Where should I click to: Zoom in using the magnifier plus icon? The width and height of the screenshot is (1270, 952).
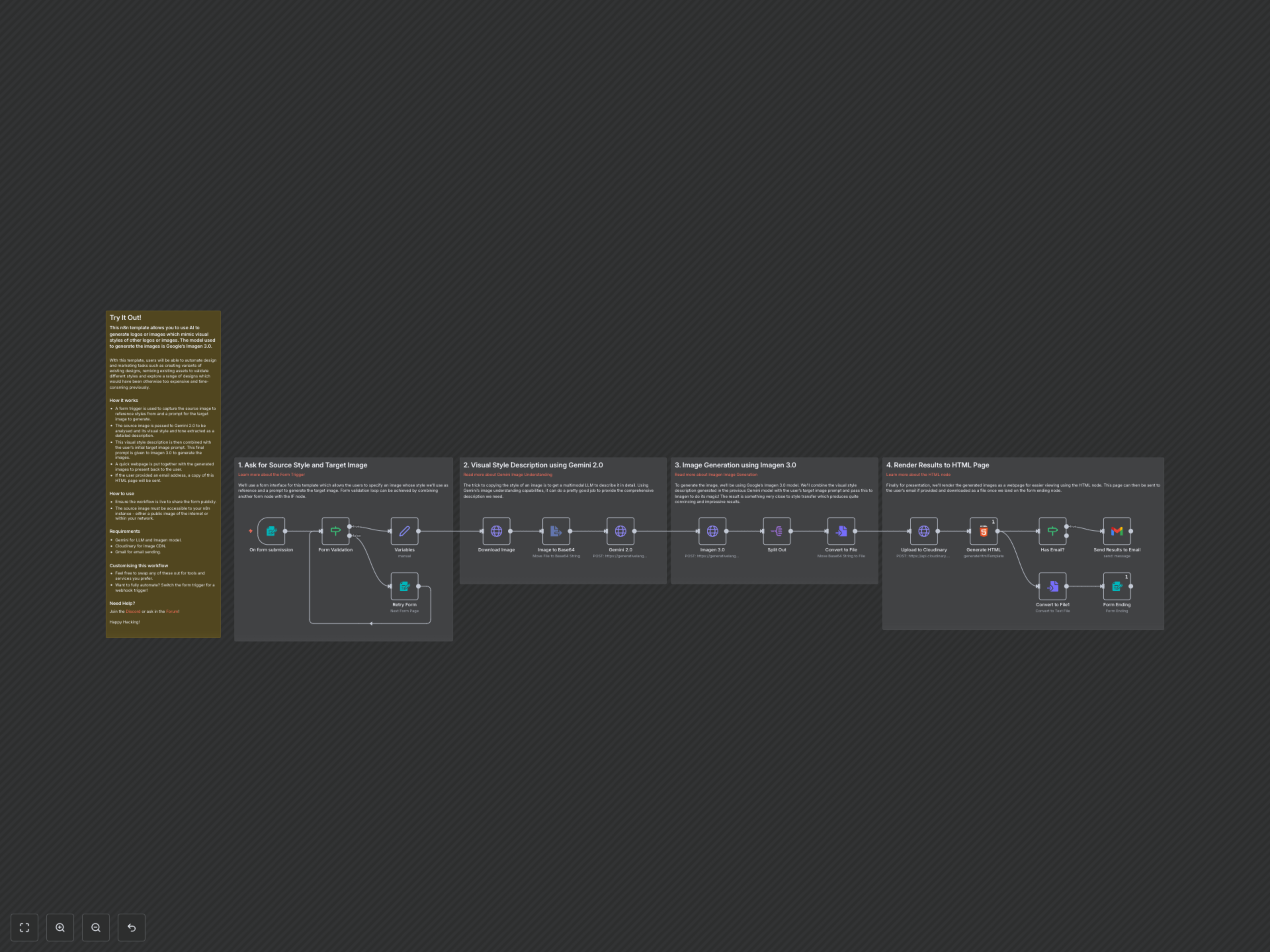click(60, 927)
